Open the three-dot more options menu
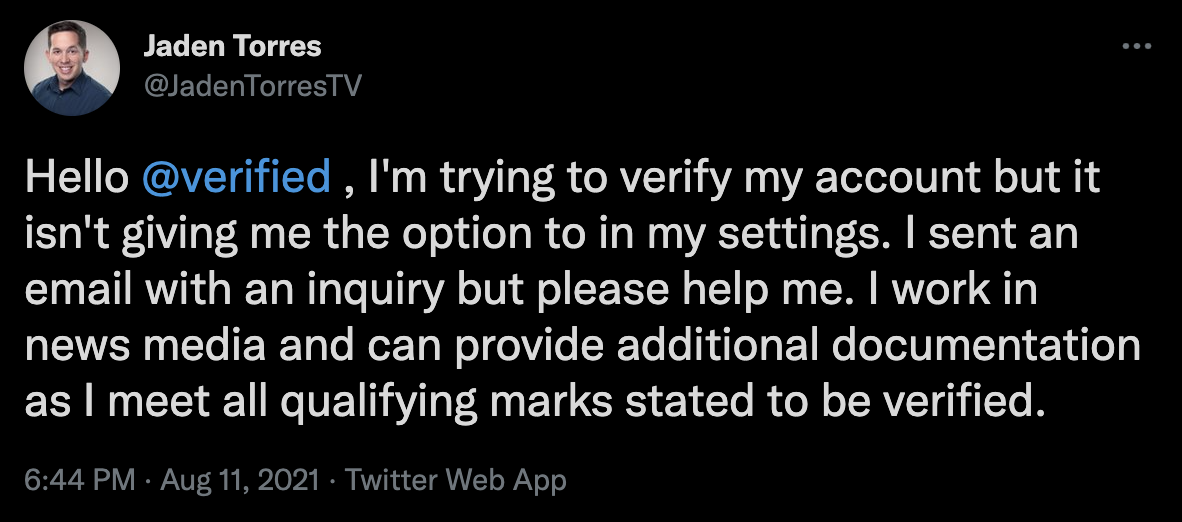 click(1137, 47)
